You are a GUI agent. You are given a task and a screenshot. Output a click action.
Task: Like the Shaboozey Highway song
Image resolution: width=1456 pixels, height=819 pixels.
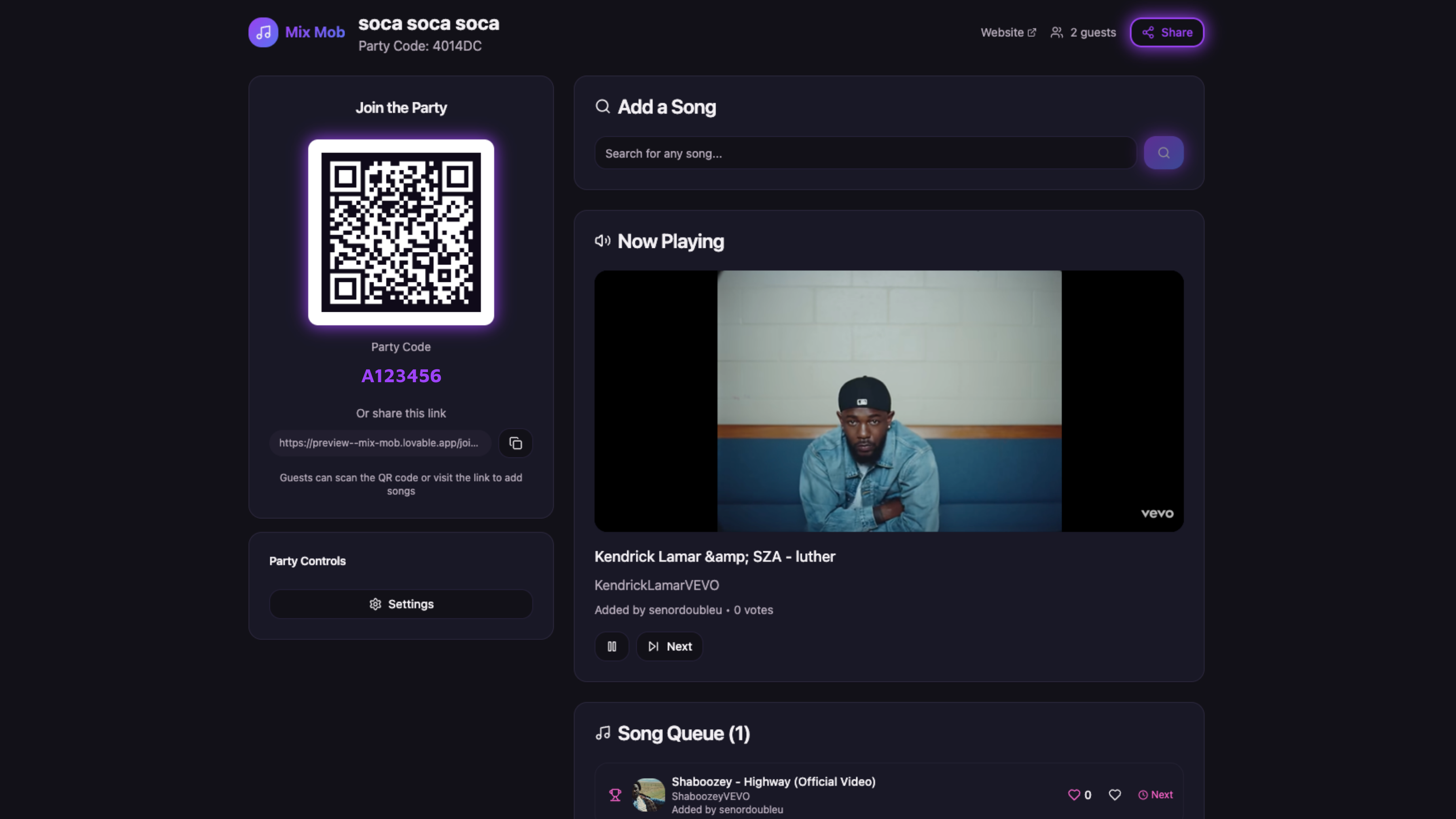pos(1115,795)
